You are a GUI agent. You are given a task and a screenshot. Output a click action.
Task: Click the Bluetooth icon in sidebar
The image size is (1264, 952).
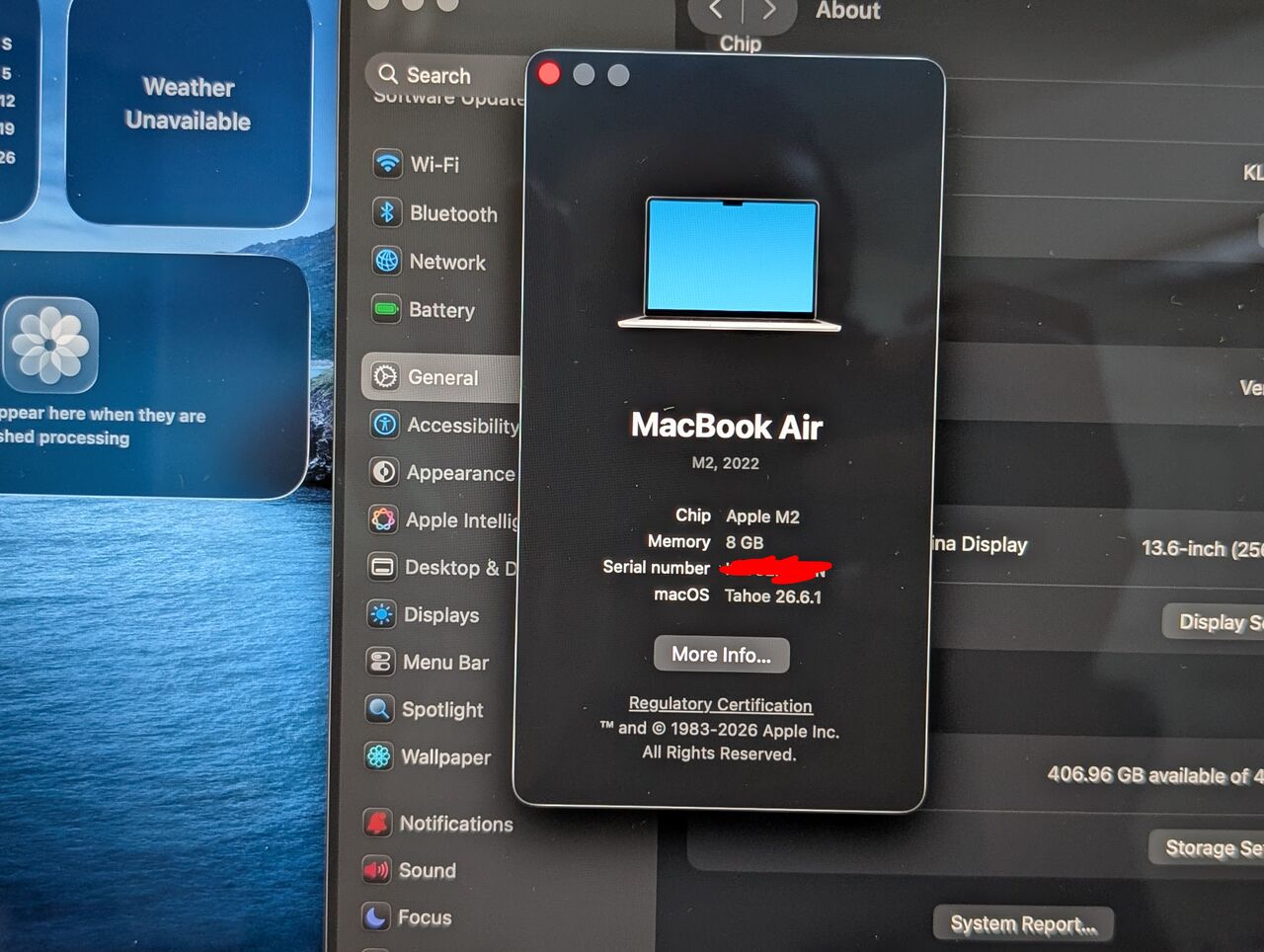(386, 212)
